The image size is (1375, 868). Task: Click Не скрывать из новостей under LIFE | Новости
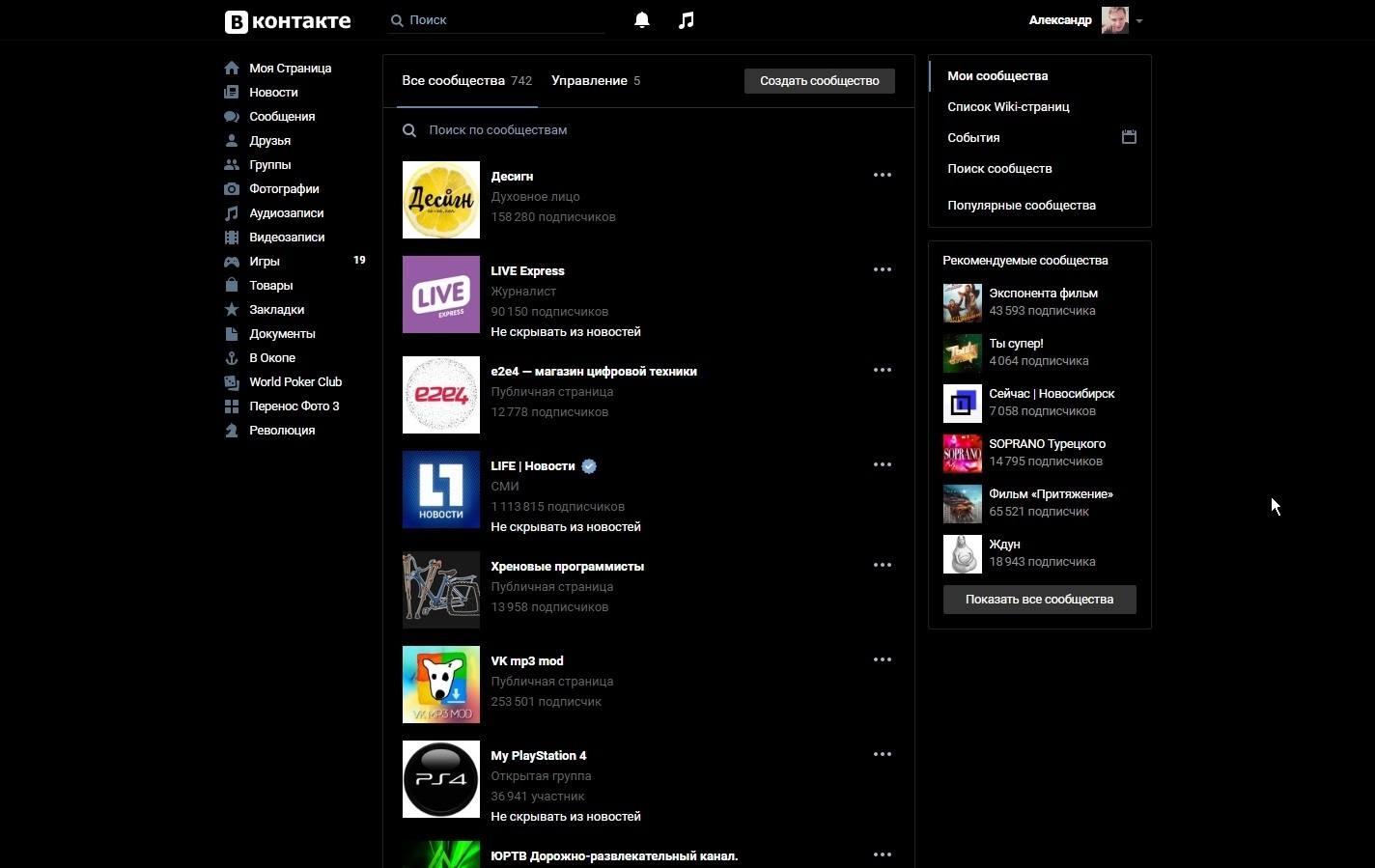[566, 526]
